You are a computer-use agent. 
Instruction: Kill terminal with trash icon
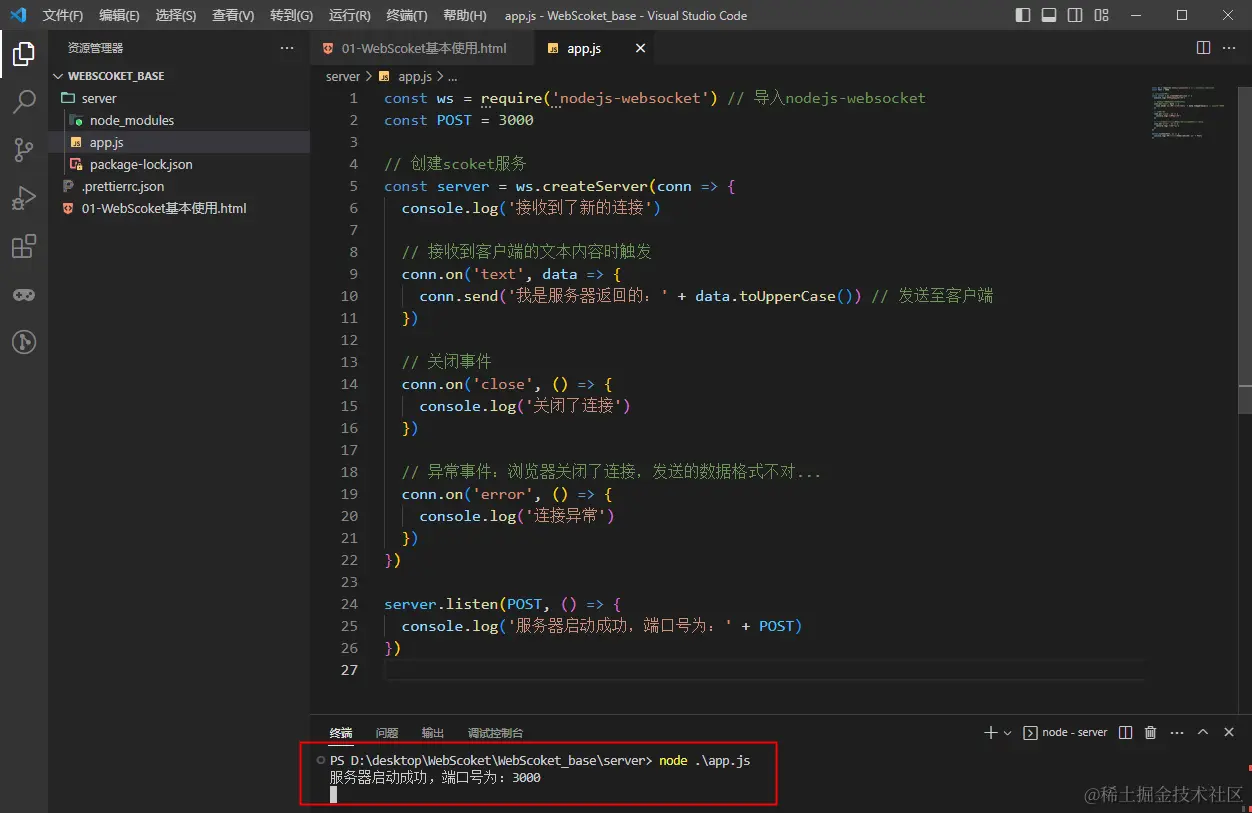[1150, 733]
